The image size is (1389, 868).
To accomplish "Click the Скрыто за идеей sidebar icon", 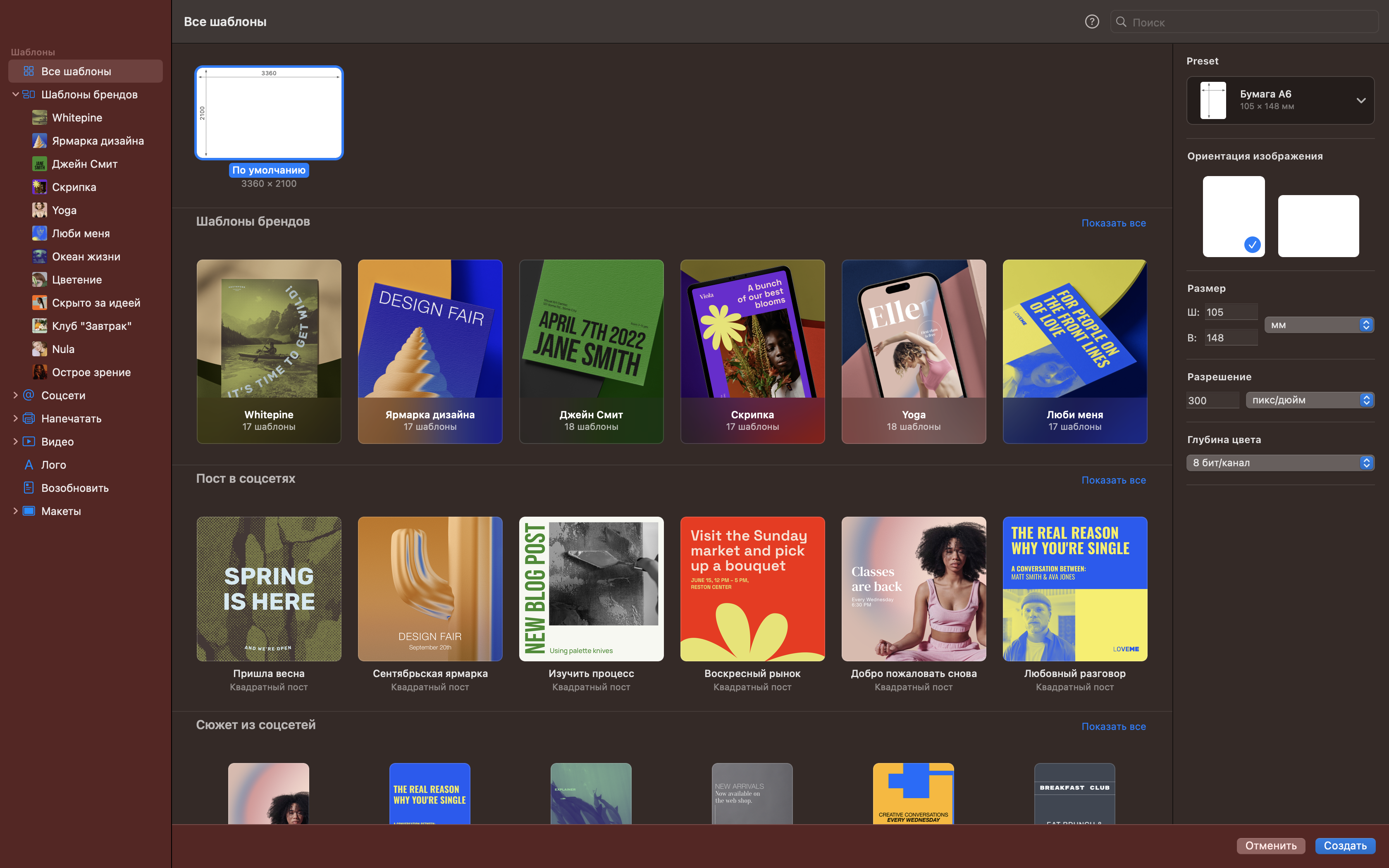I will (x=40, y=303).
